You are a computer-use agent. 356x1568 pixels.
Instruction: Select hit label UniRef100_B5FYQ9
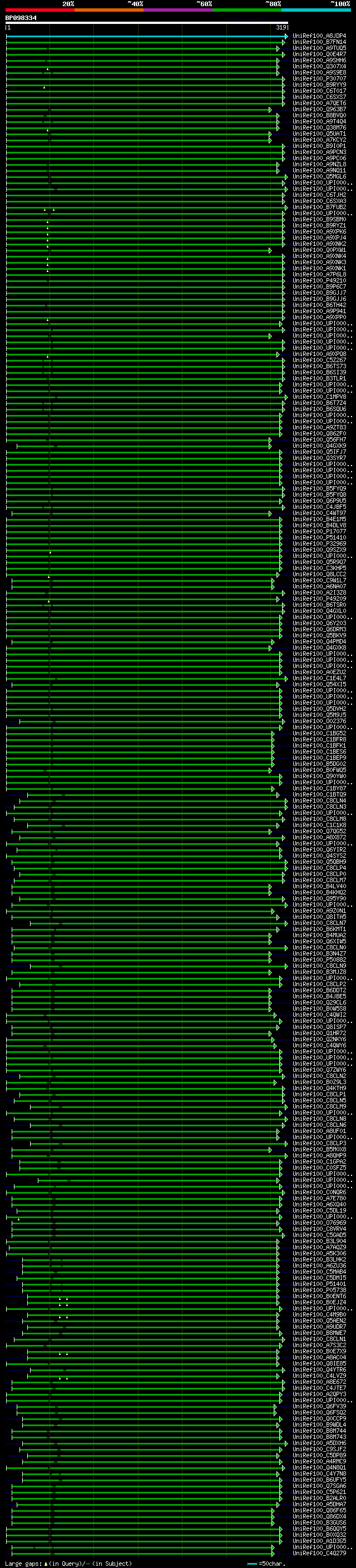(x=319, y=489)
